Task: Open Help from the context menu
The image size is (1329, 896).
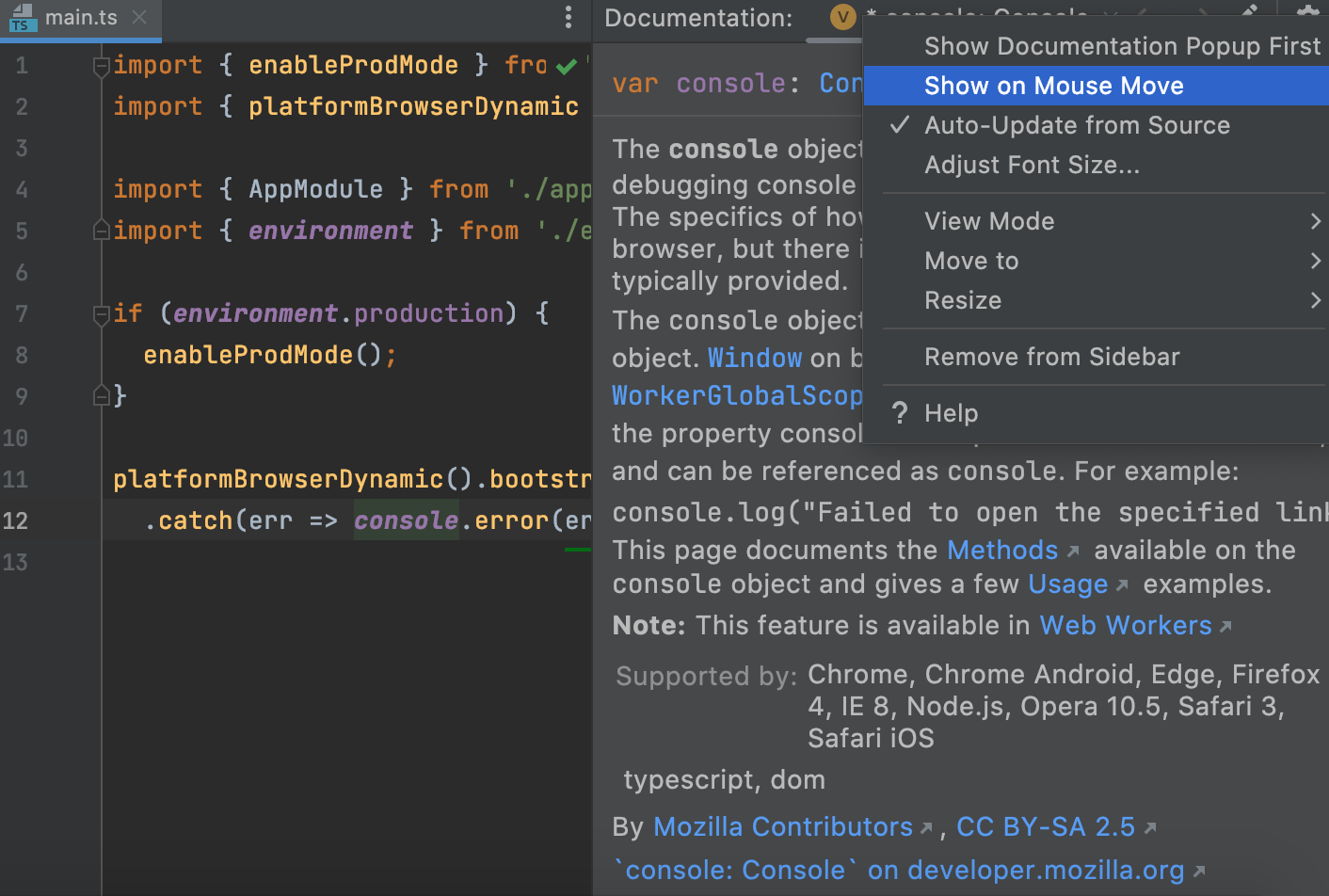Action: (1096, 413)
